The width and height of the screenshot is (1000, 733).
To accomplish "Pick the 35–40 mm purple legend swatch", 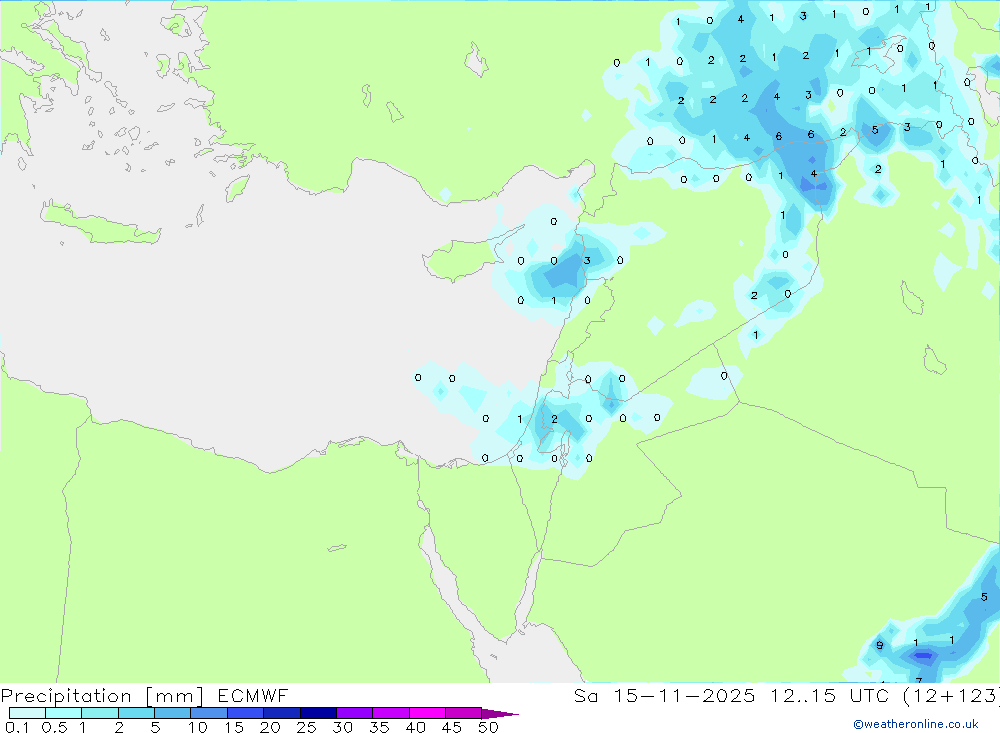I will (390, 713).
